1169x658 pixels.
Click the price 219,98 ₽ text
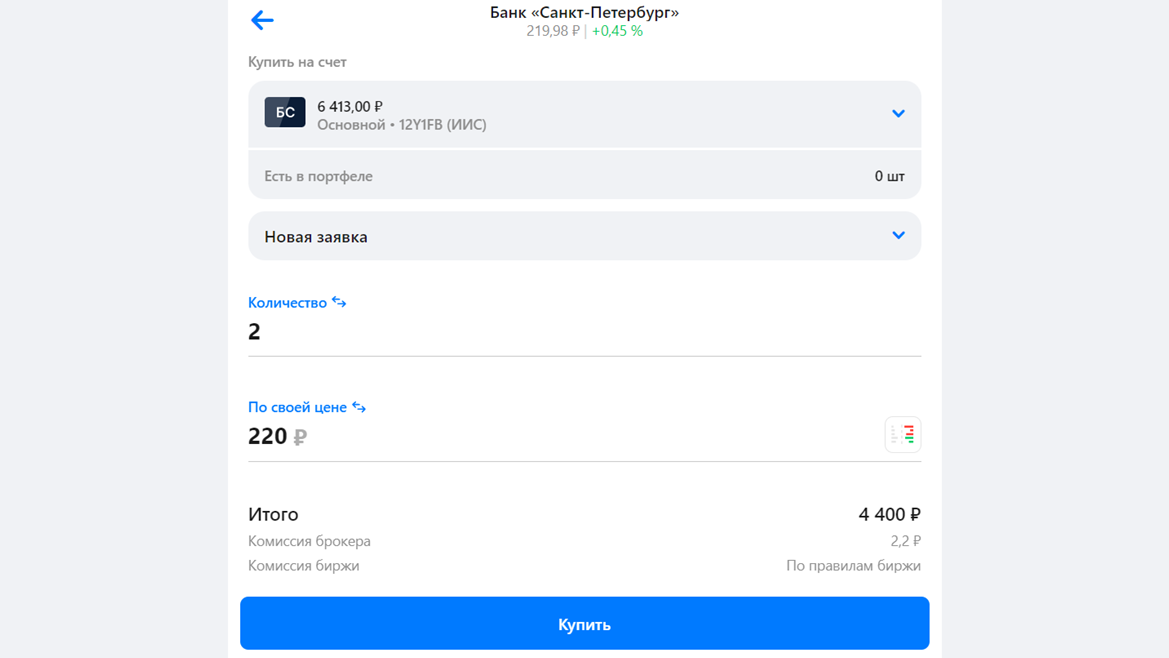pos(552,31)
